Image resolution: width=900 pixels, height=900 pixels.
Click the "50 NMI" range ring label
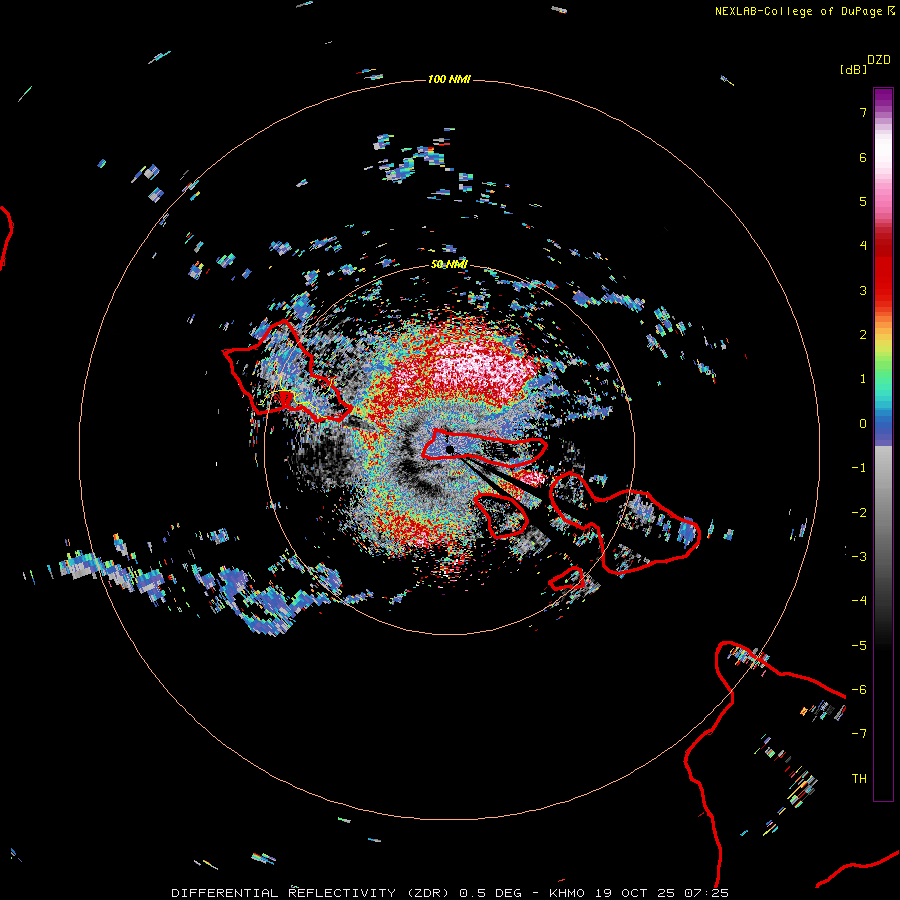449,264
